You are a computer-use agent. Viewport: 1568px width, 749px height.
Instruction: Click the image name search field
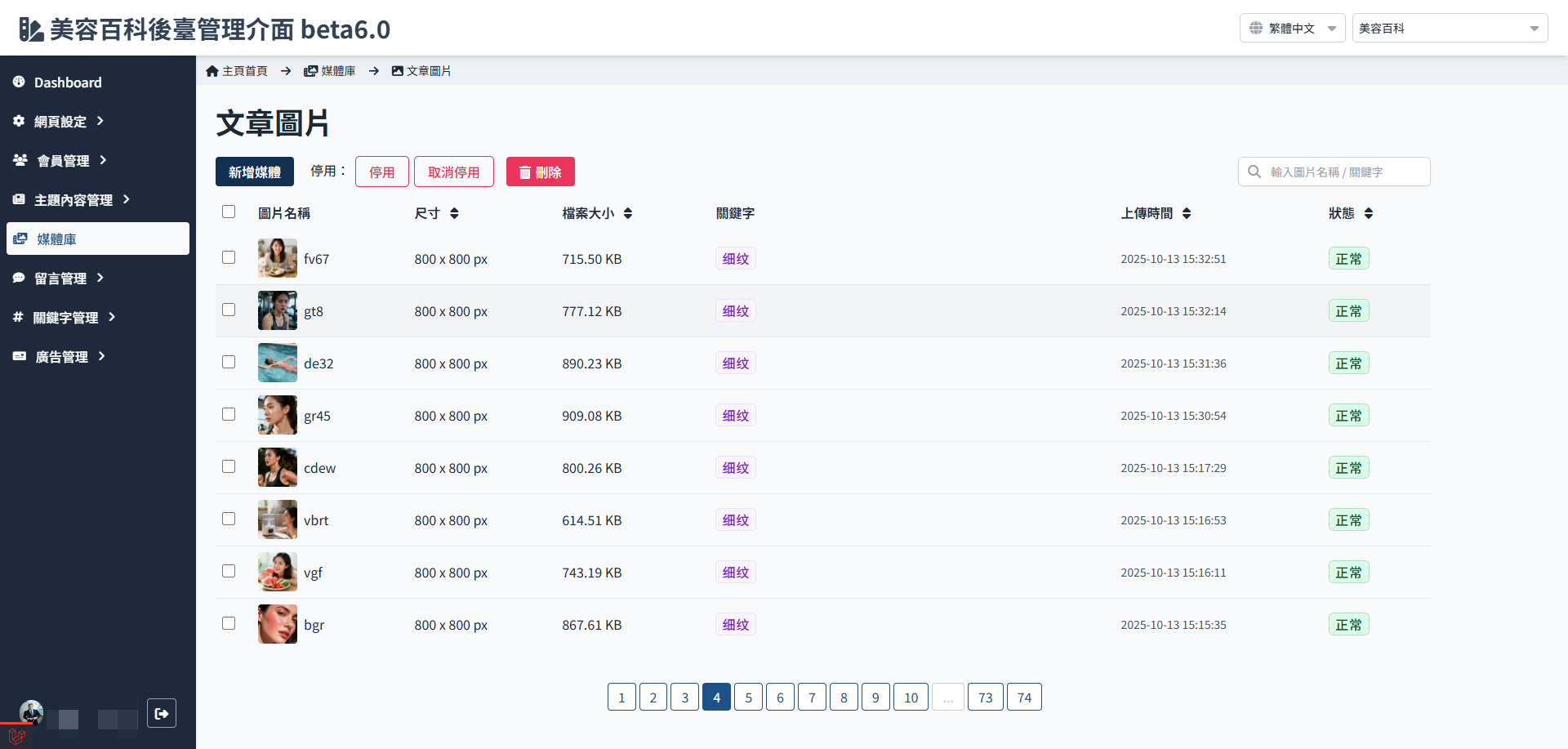tap(1334, 172)
